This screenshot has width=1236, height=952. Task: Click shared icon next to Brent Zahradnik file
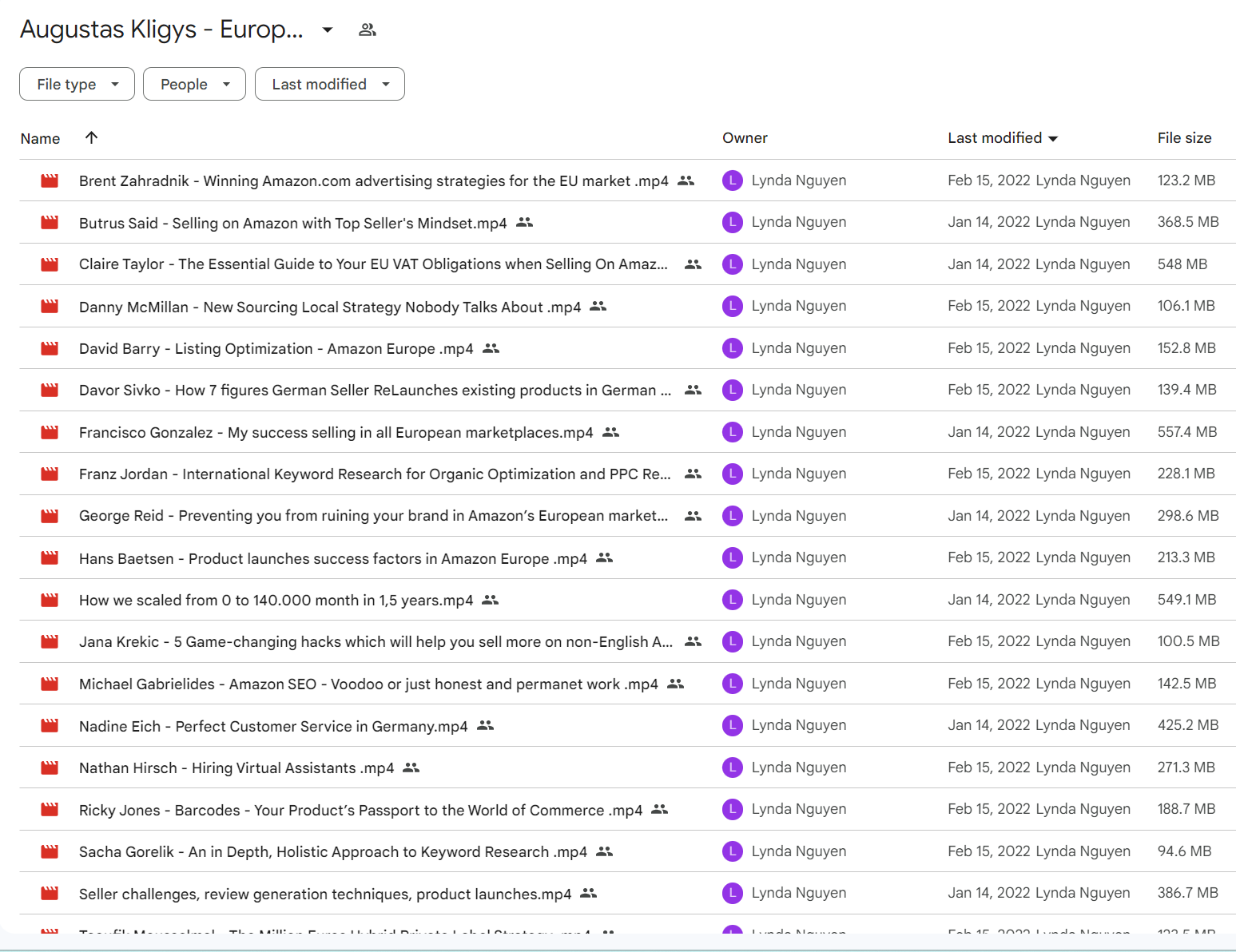[x=686, y=180]
